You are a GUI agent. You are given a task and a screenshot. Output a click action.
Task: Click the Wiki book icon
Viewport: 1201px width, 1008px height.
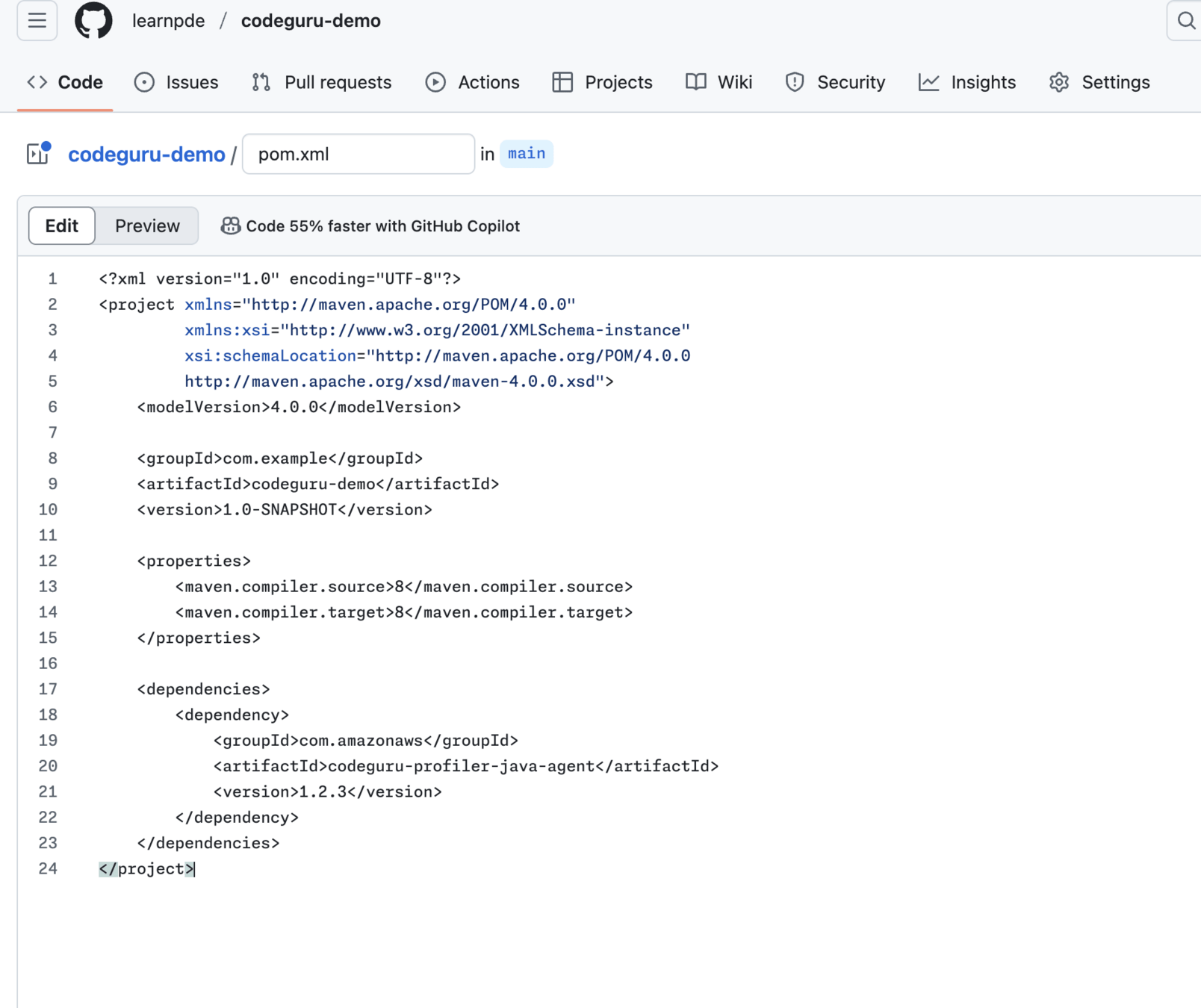696,82
